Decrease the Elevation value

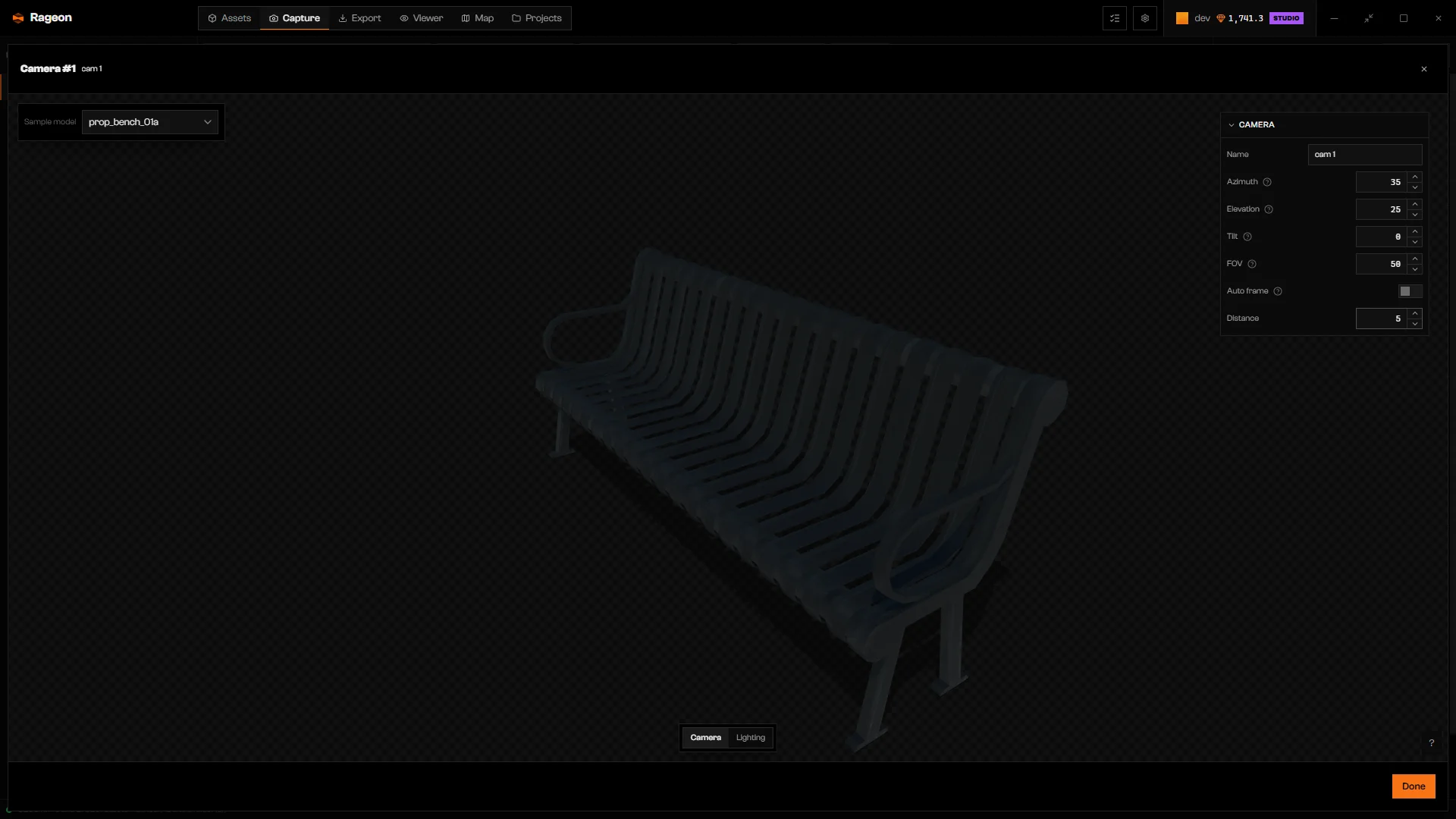1415,215
